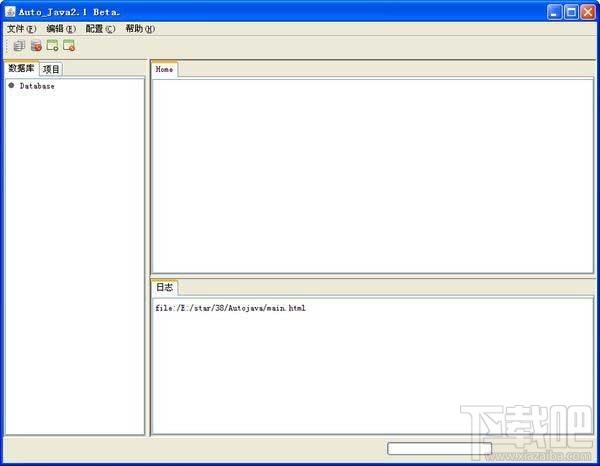Select the Home tab
The image size is (600, 466).
coord(164,69)
